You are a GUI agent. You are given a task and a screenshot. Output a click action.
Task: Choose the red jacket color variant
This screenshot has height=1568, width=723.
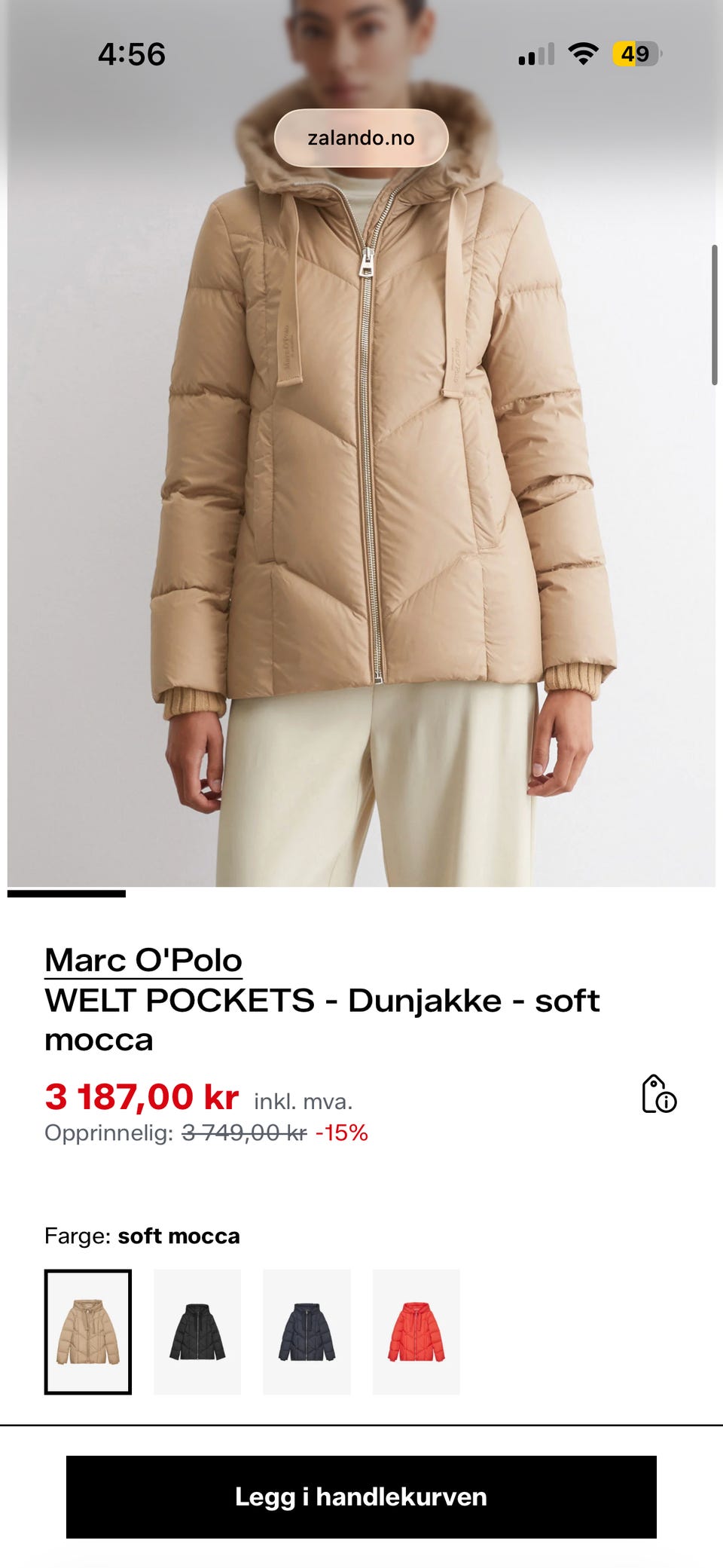coord(416,1332)
